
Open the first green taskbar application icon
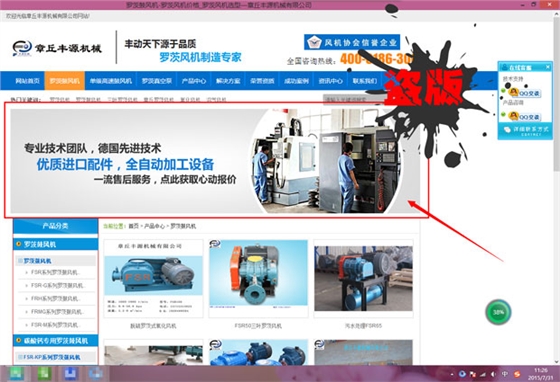[15, 373]
